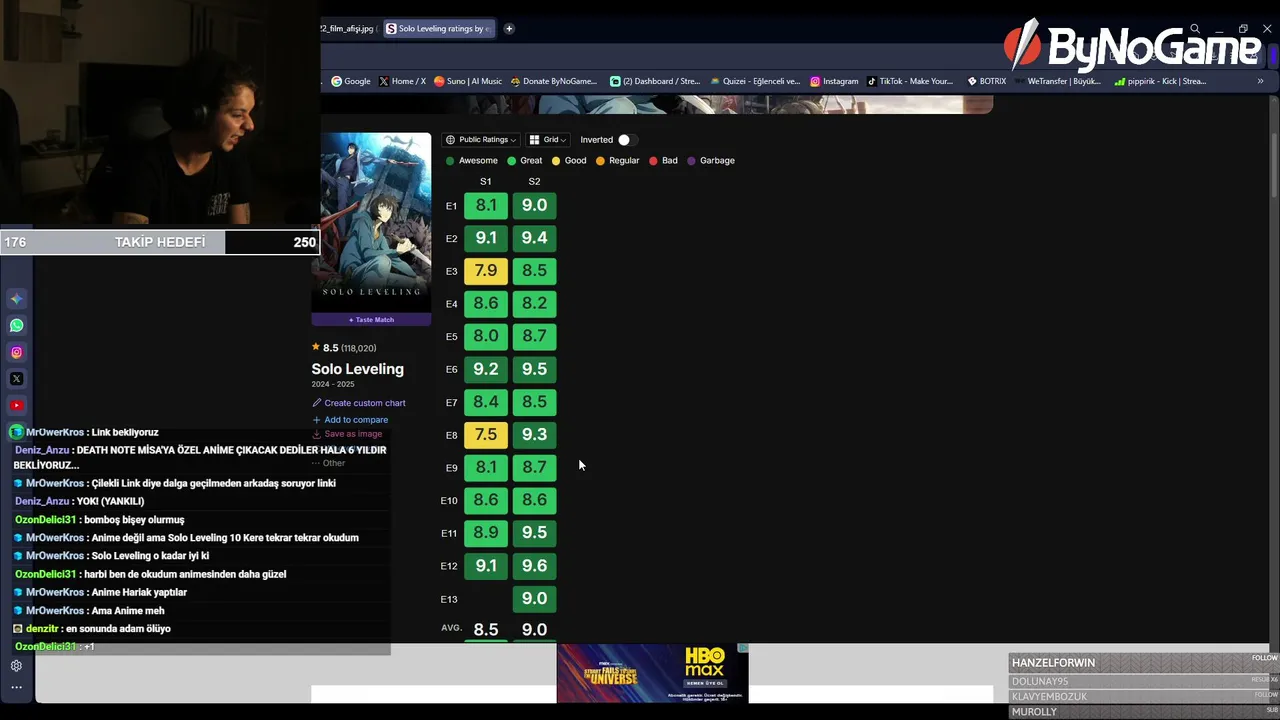The image size is (1280, 720).
Task: Toggle the Inverted switch
Action: (625, 140)
